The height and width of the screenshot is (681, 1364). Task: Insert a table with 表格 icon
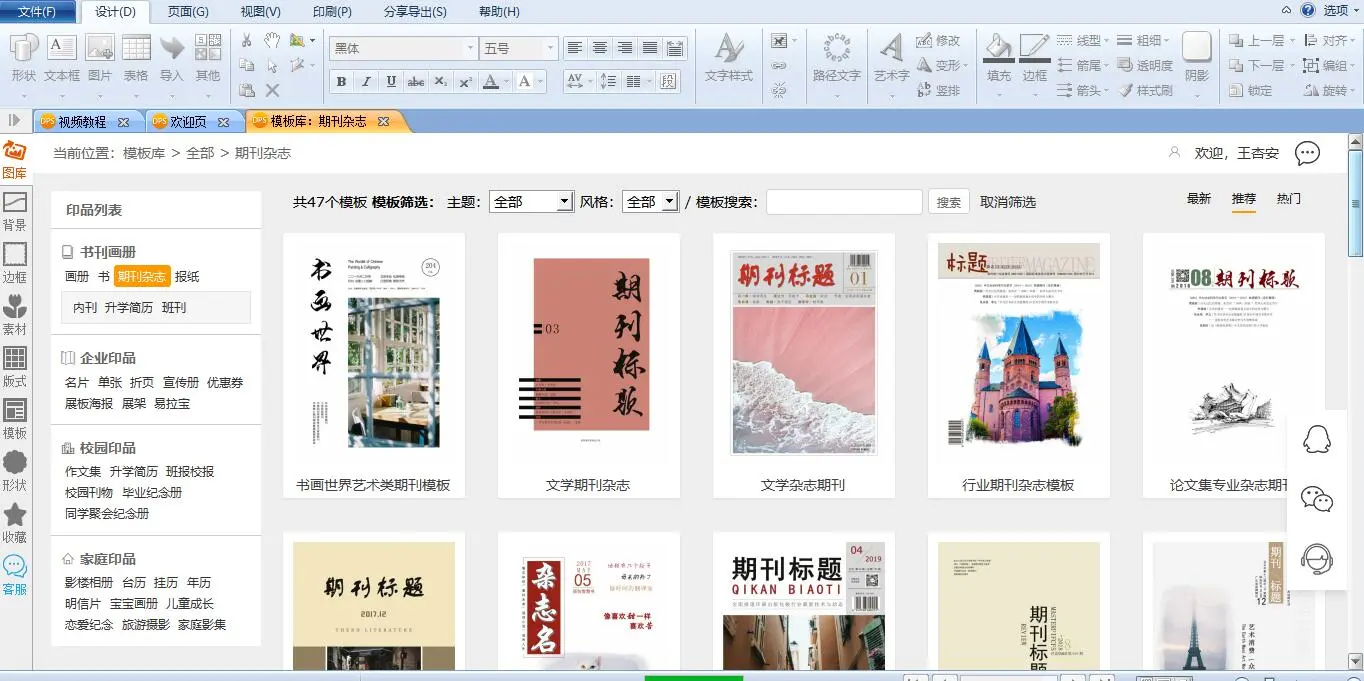click(136, 59)
